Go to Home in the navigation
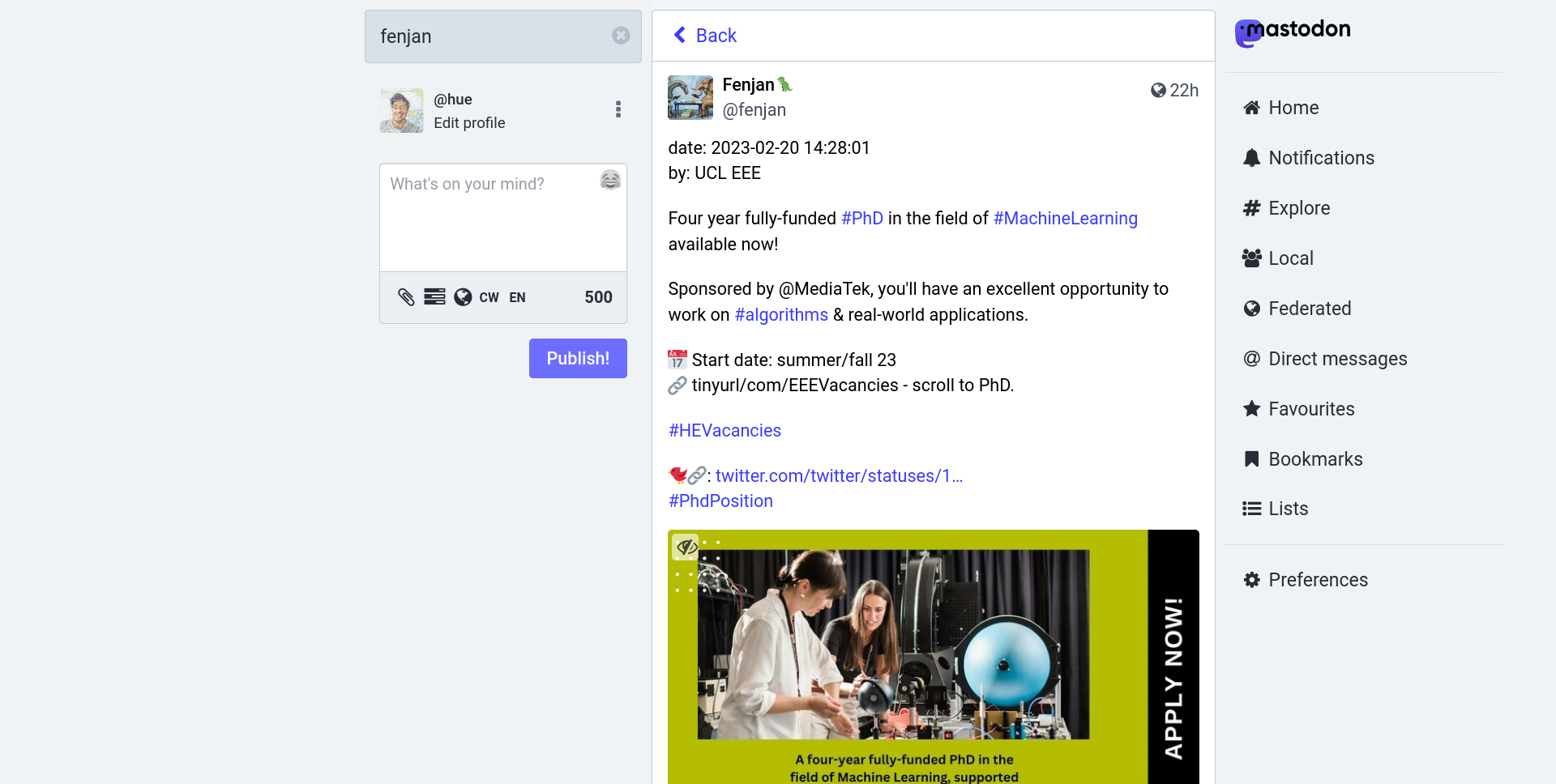 1281,108
